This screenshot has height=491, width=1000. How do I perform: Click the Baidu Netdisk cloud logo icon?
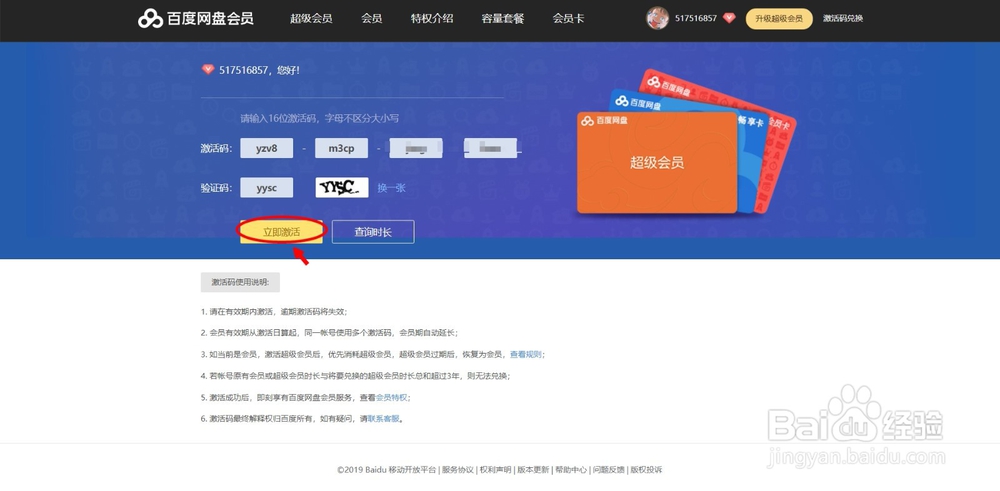click(x=151, y=18)
